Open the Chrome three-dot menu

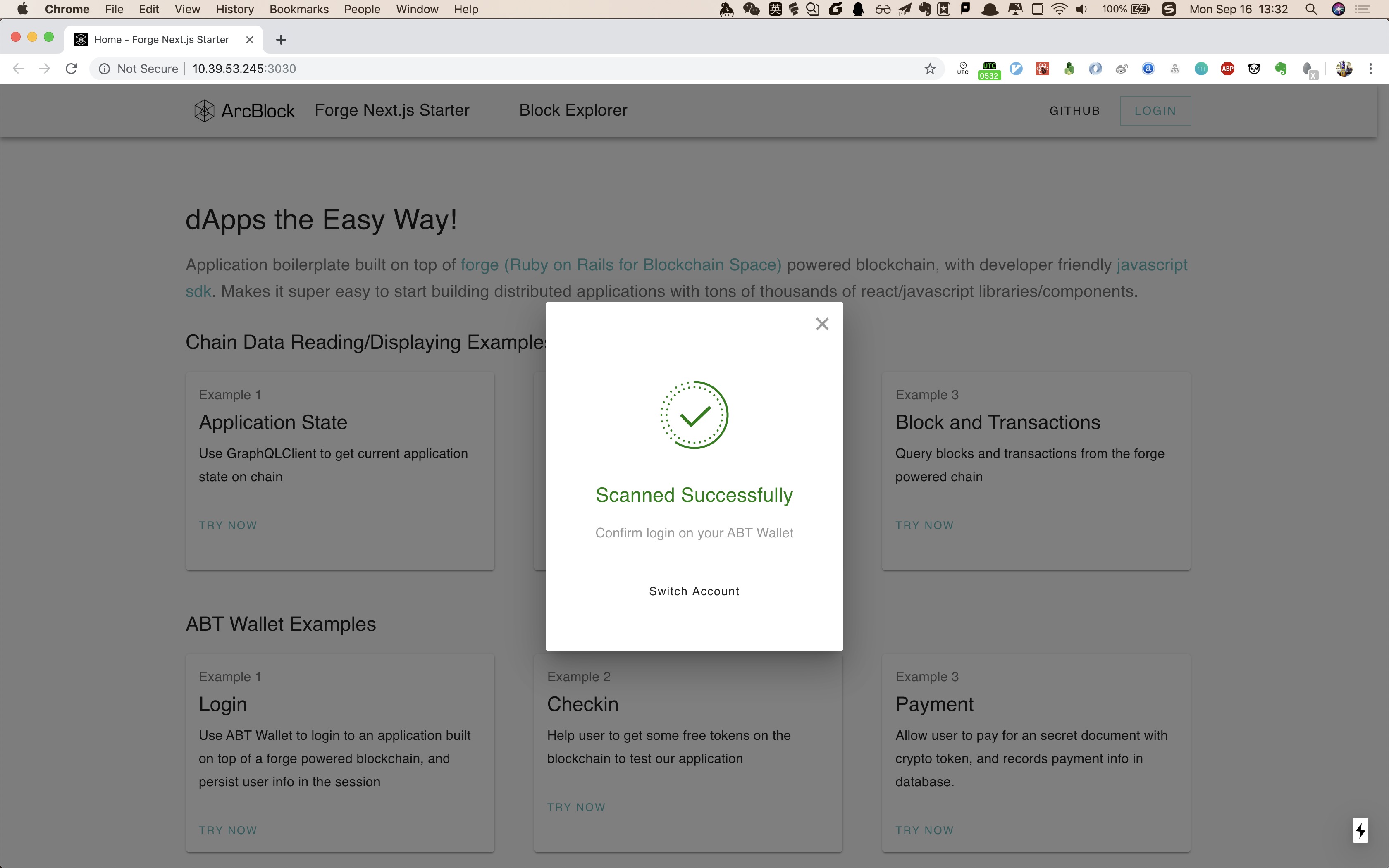pyautogui.click(x=1371, y=69)
